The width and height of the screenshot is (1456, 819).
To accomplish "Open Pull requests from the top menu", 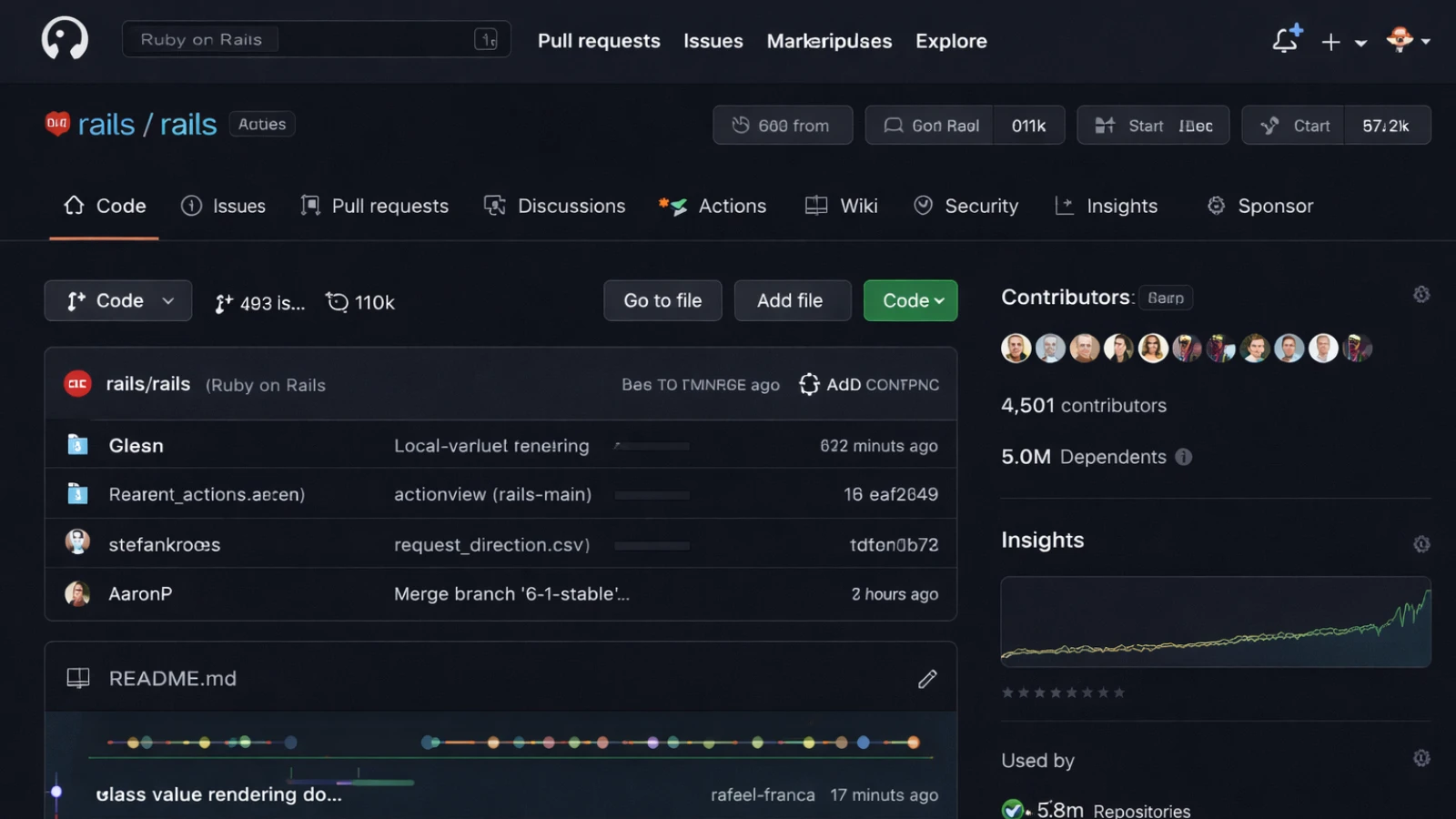I will [x=599, y=41].
